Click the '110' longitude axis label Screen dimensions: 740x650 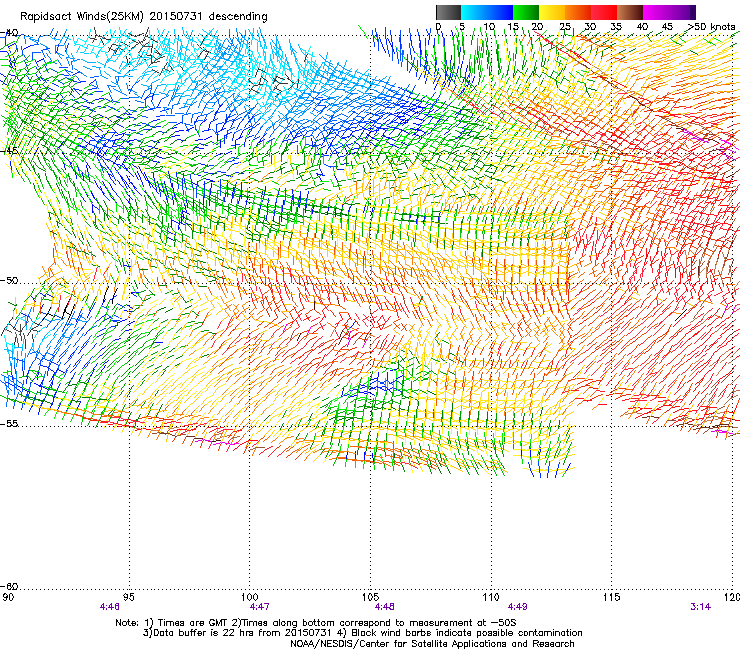coord(491,597)
